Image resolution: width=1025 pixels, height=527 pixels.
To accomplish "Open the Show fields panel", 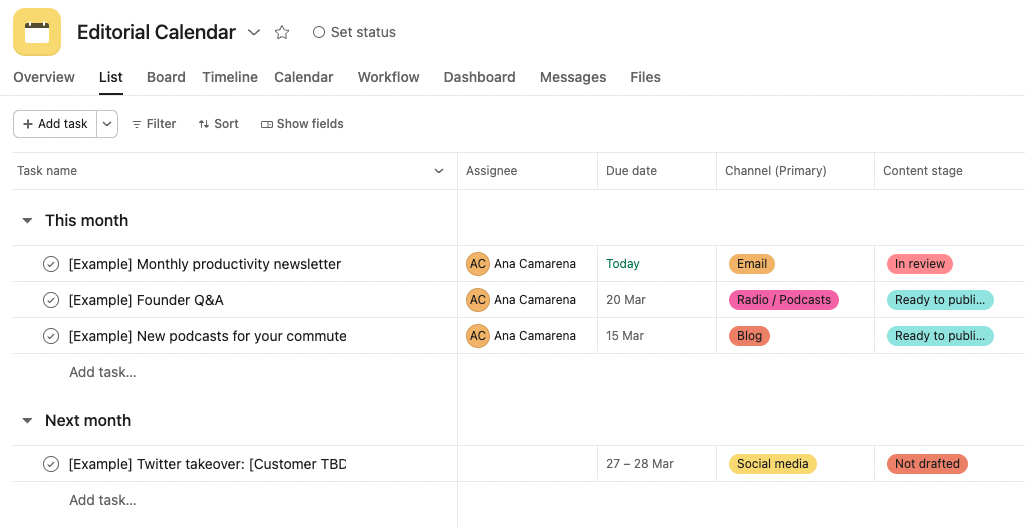I will [302, 124].
